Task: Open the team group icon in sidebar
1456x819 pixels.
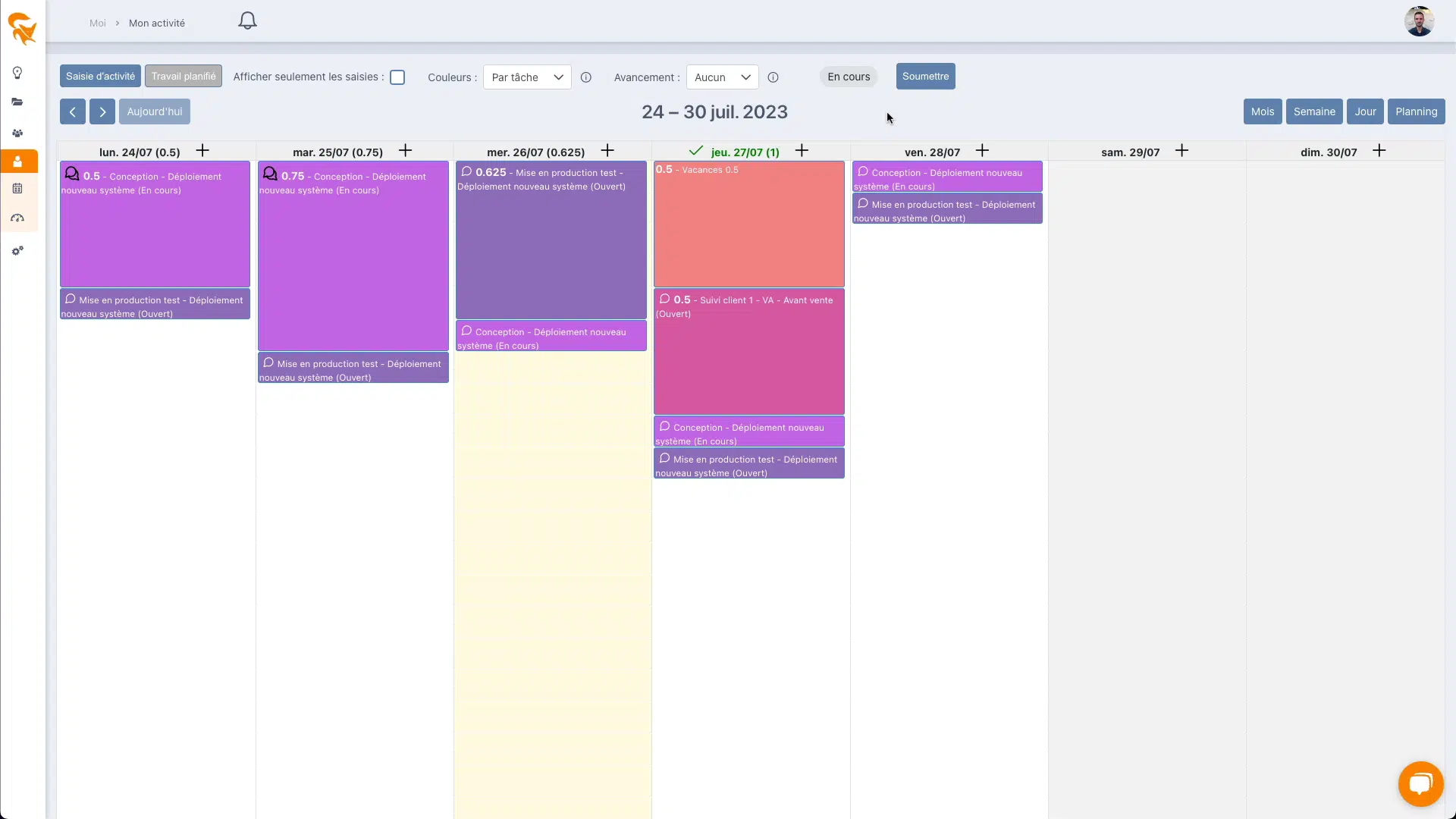Action: 17,133
